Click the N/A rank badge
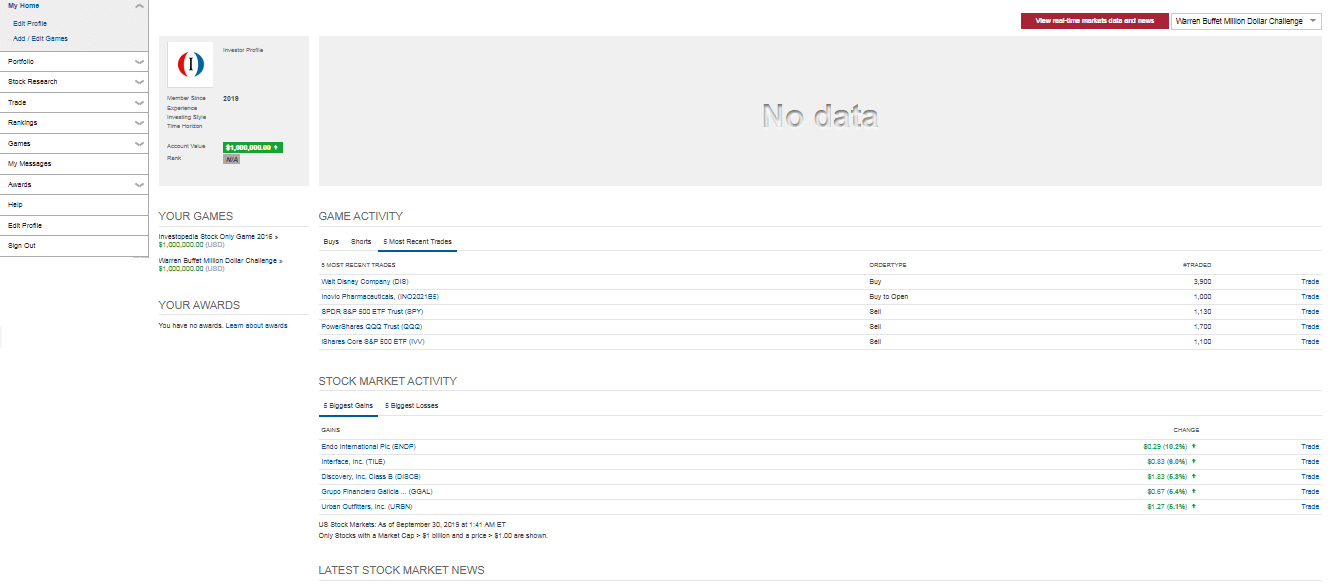 [232, 159]
